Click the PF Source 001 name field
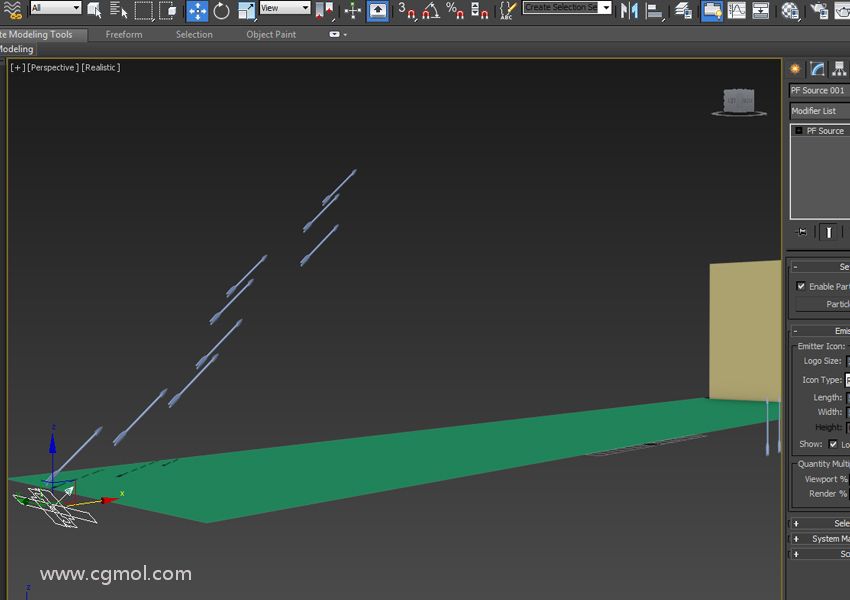The image size is (850, 600). [820, 91]
